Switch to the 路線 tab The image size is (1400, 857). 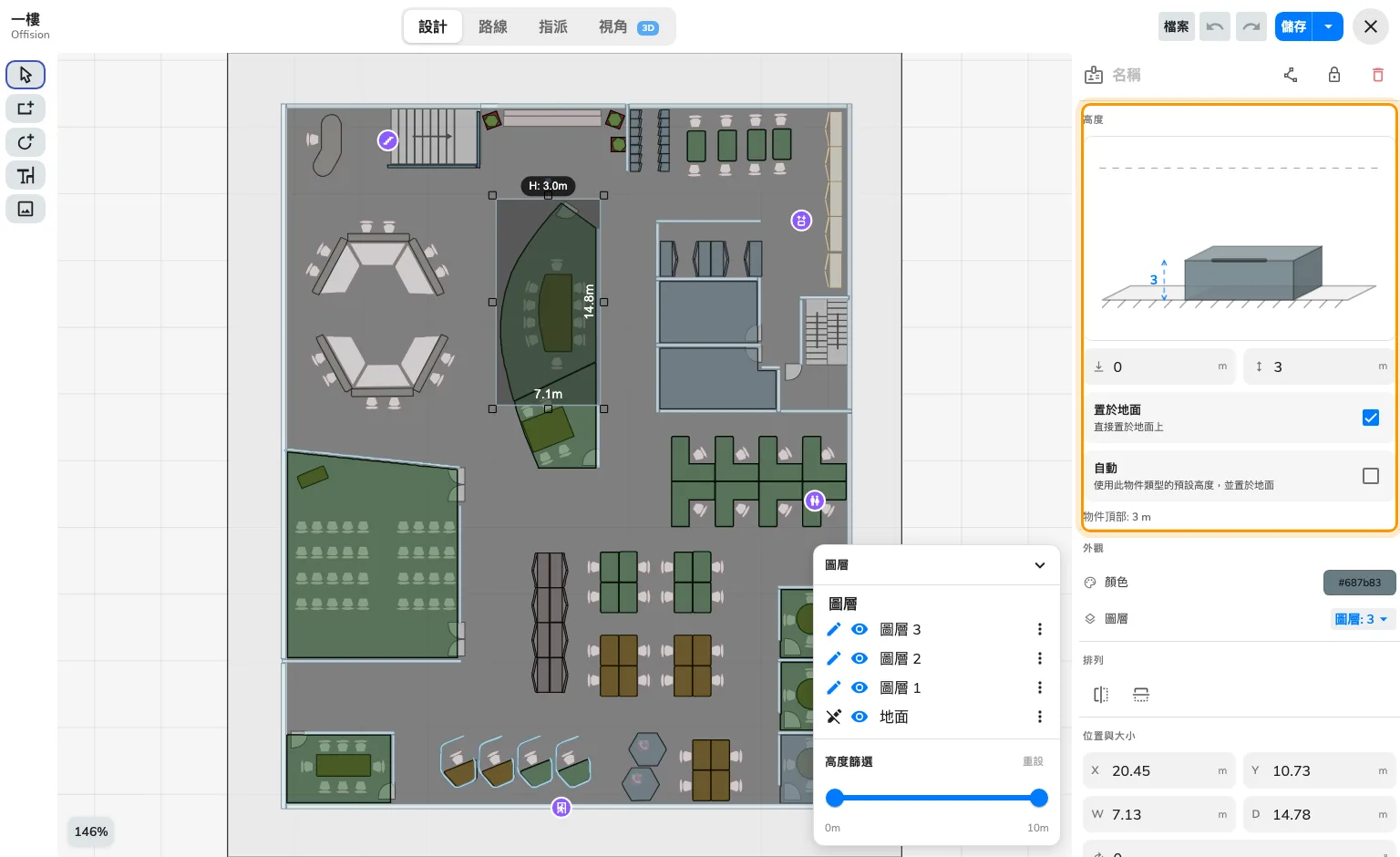click(x=493, y=26)
